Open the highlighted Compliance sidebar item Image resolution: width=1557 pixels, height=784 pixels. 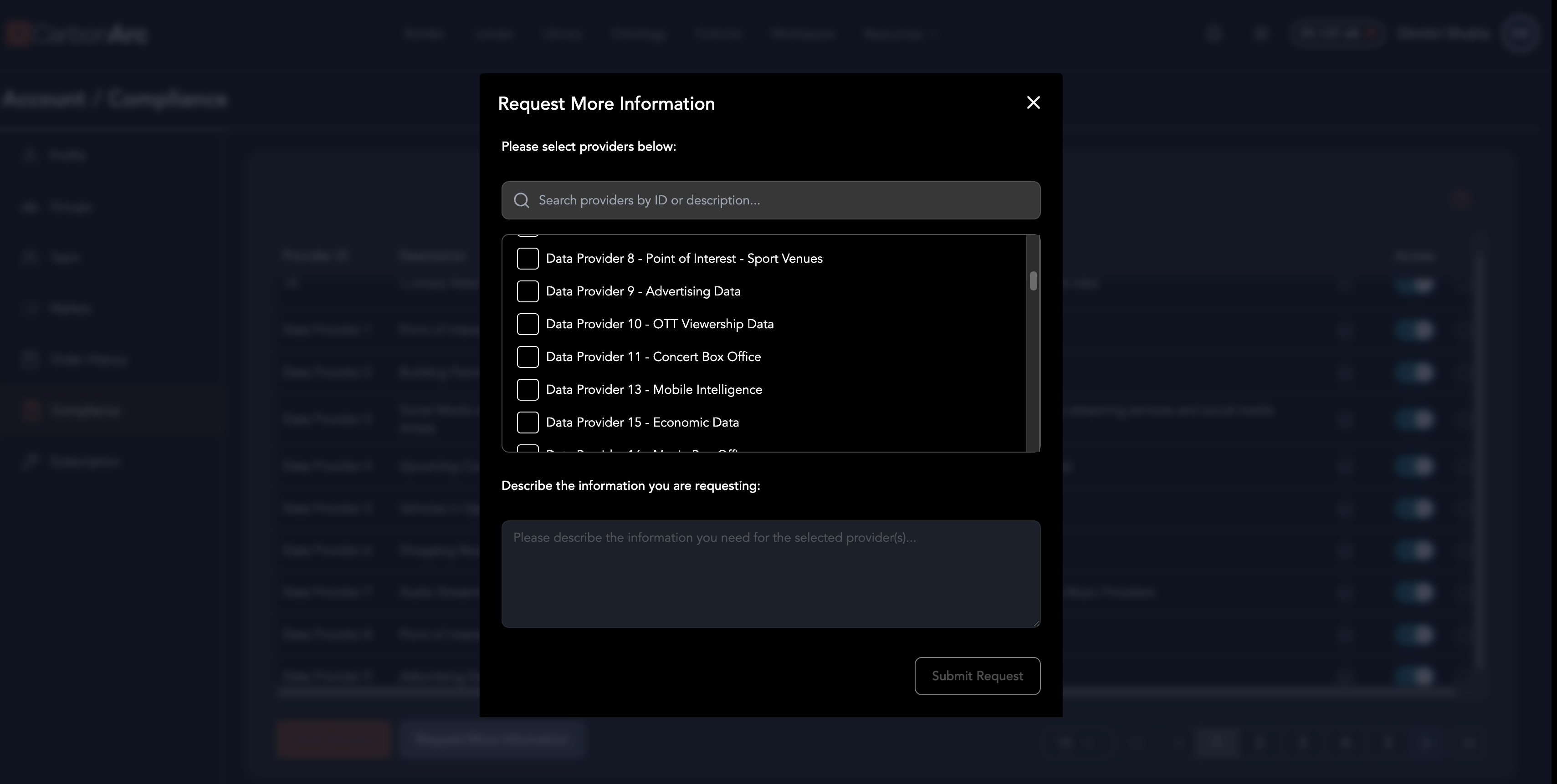(x=85, y=411)
